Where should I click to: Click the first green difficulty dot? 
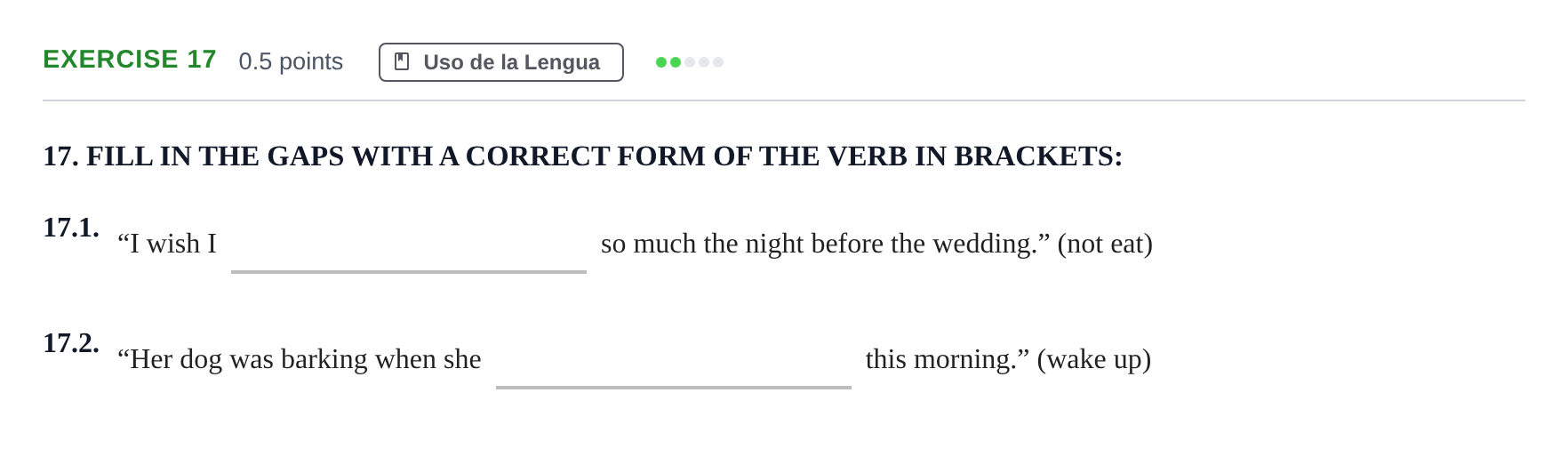click(x=661, y=62)
